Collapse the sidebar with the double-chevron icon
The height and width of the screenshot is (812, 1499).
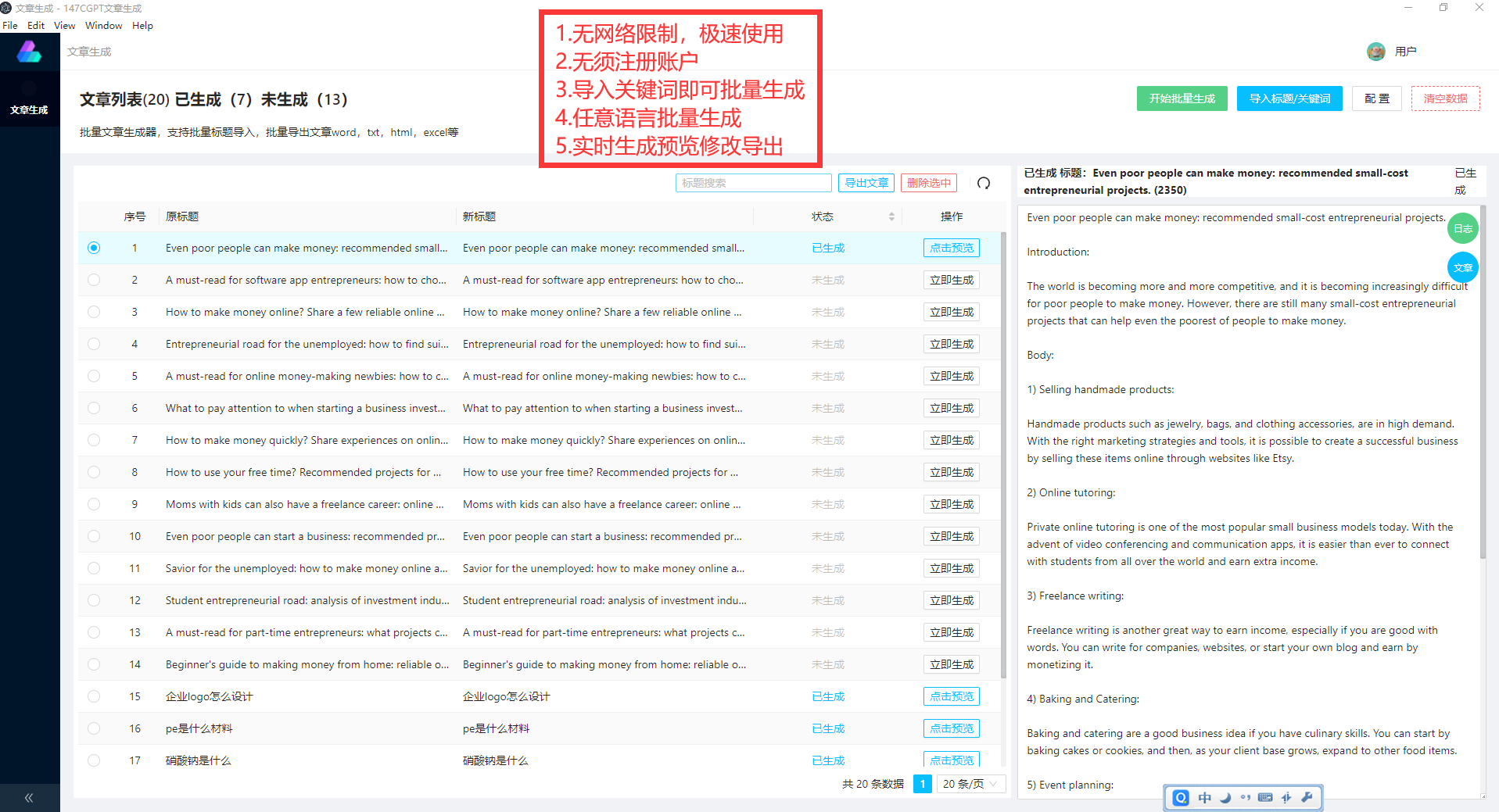tap(29, 798)
